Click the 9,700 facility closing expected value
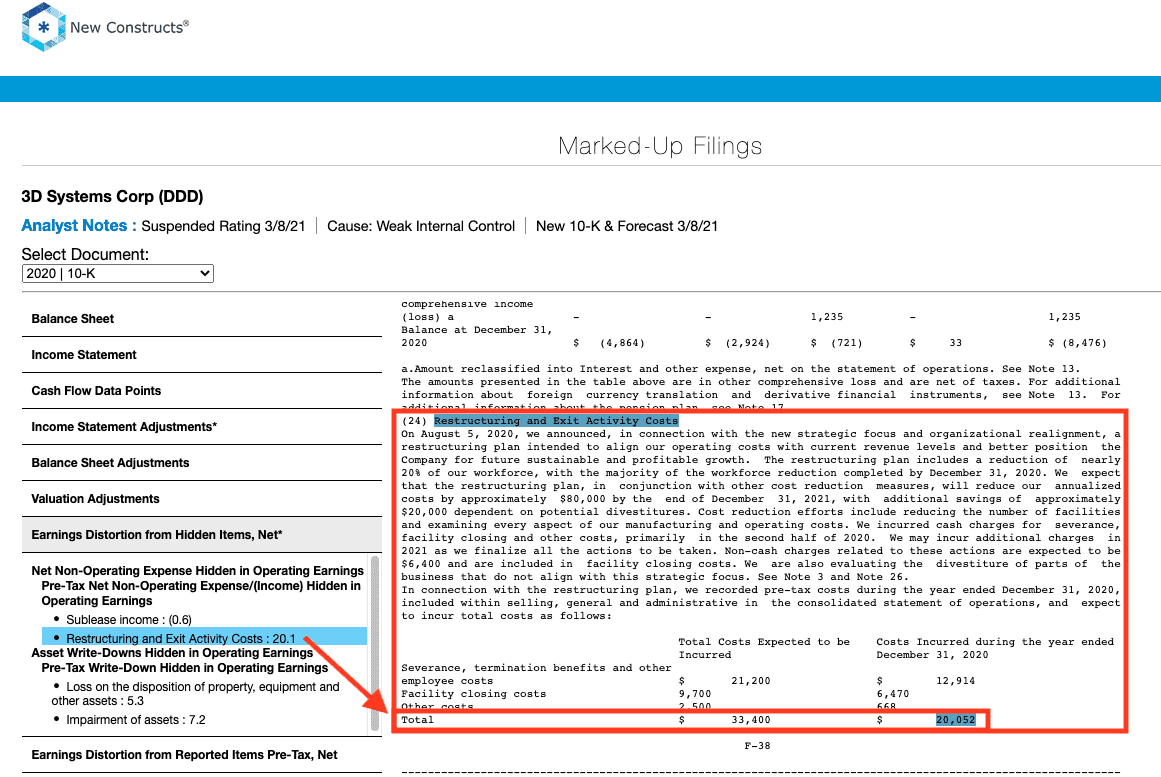The width and height of the screenshot is (1161, 777). coord(695,694)
